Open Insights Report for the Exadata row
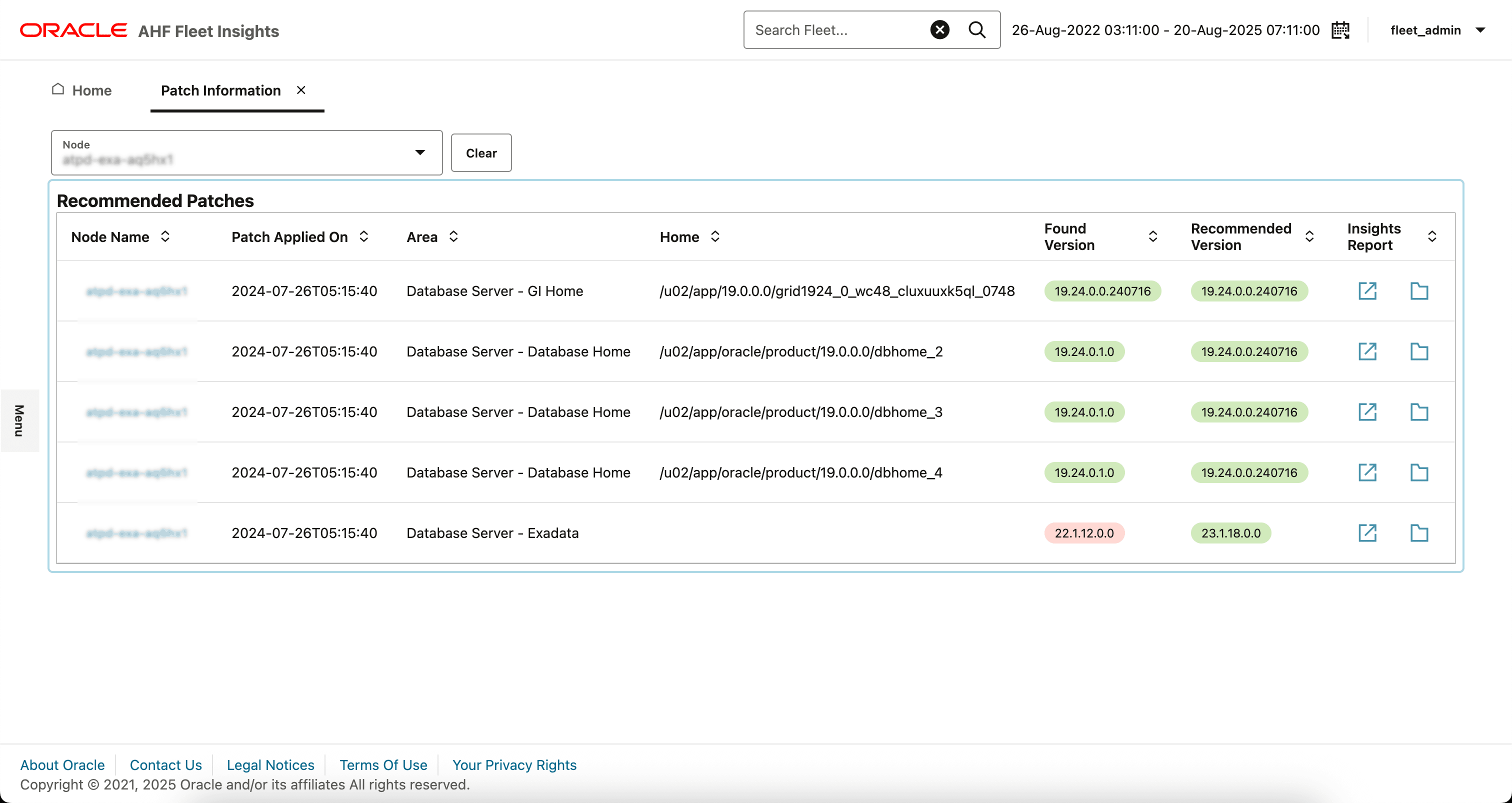The width and height of the screenshot is (1512, 803). [x=1367, y=533]
